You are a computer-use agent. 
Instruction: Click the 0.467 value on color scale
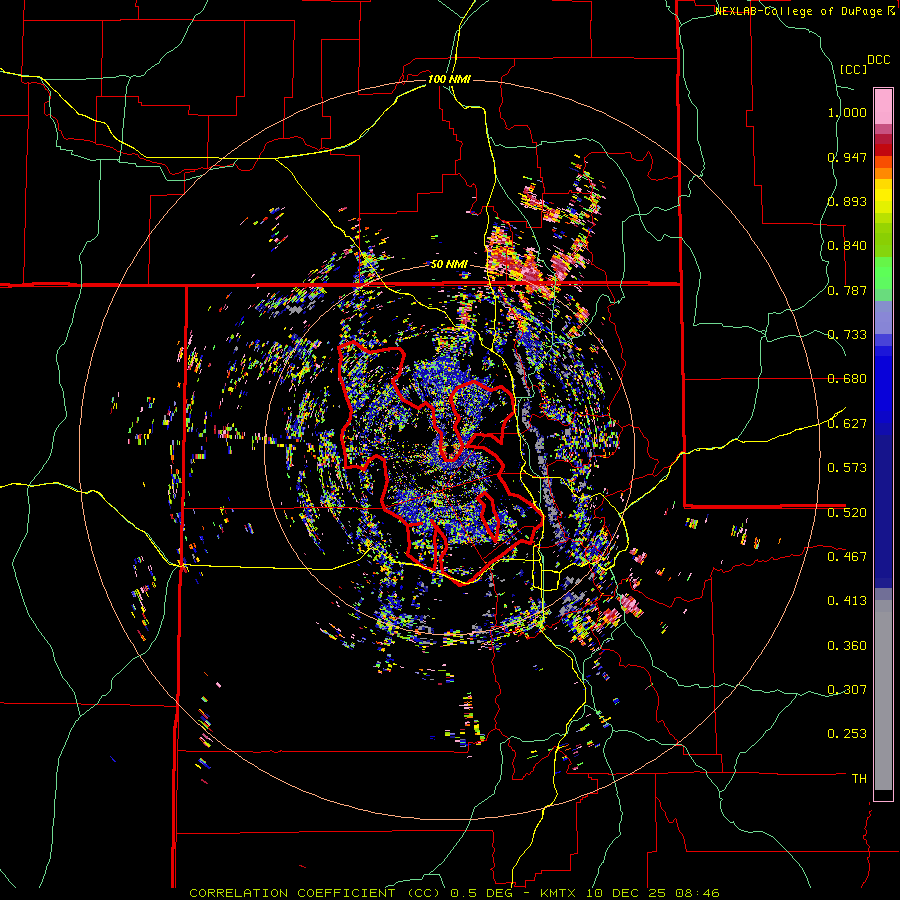point(847,557)
